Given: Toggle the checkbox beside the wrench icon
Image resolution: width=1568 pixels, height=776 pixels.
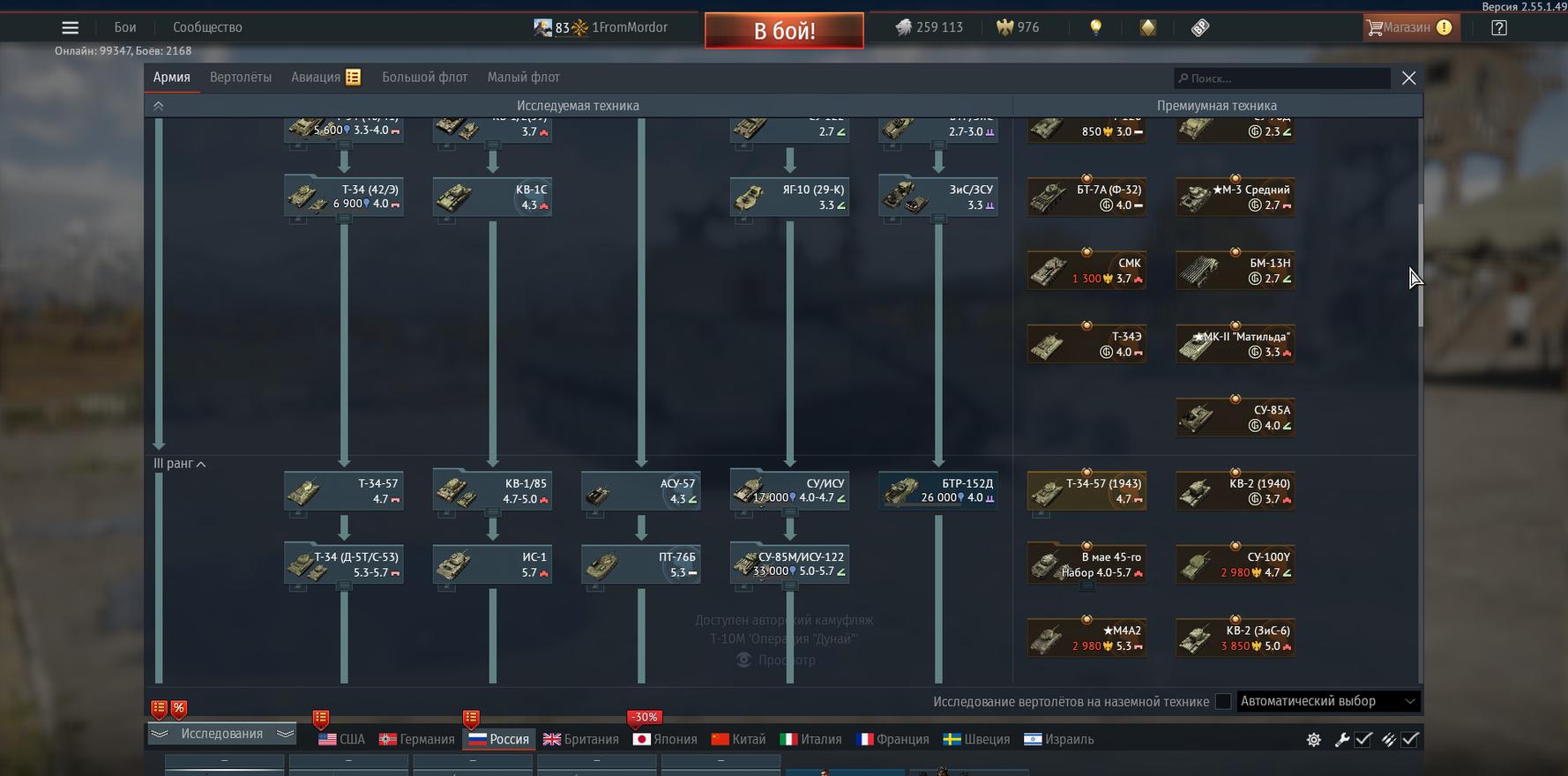Looking at the screenshot, I should click(1363, 740).
